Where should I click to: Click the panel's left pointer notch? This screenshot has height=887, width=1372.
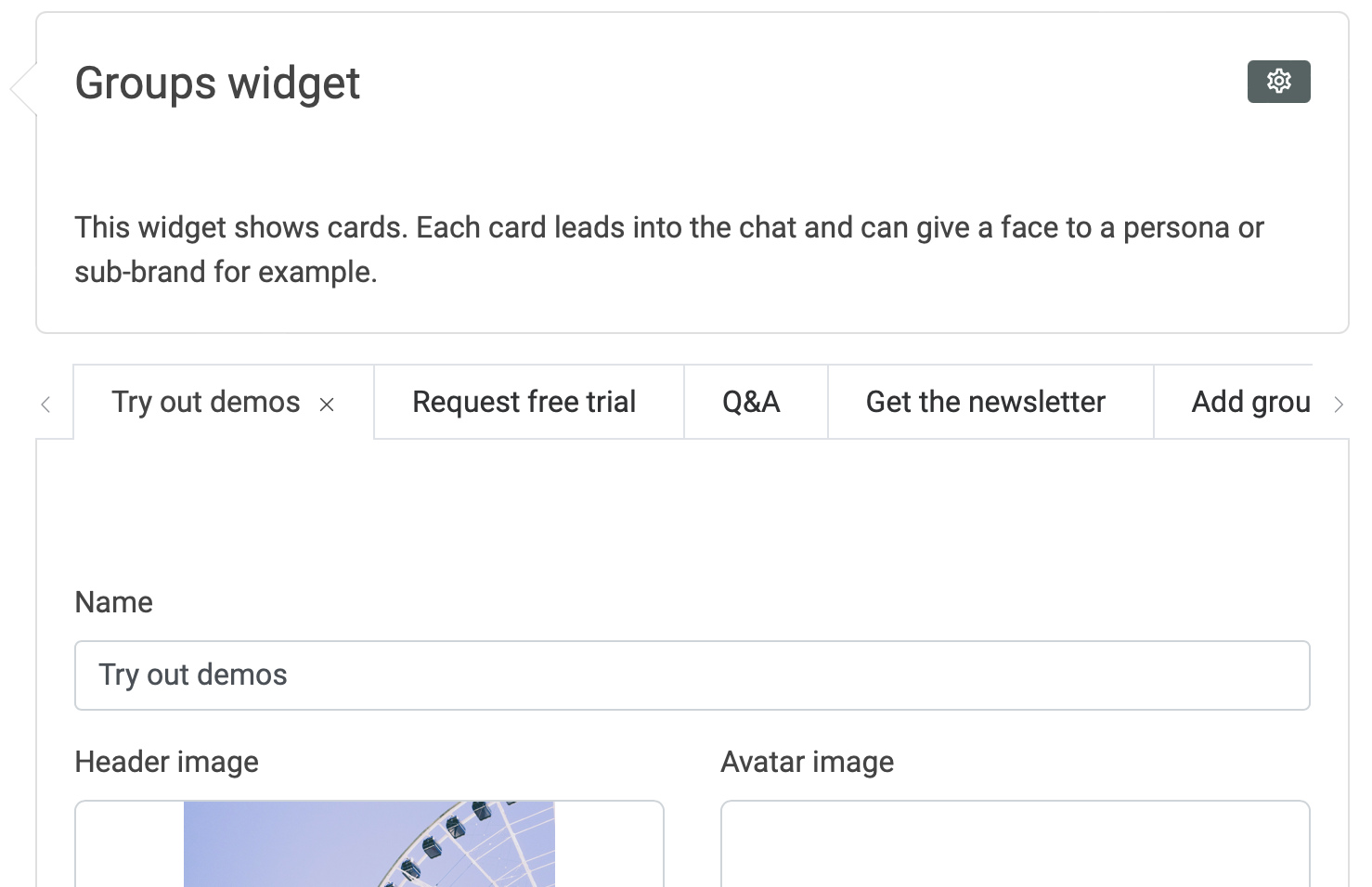point(22,89)
